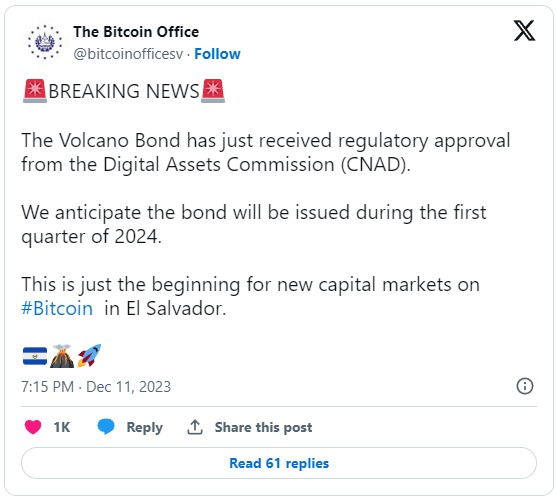Screen dimensions: 556x500
Task: Click the left siren emoji
Action: click(35, 91)
